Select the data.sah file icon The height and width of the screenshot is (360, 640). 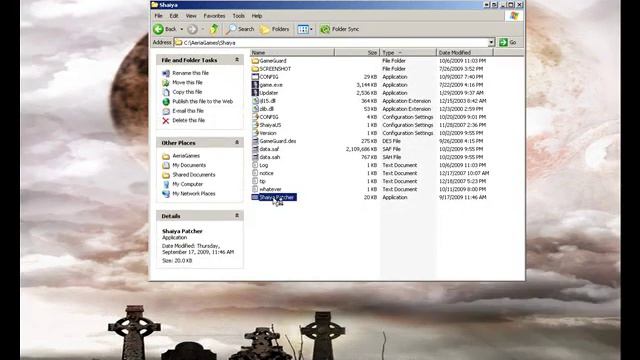point(255,157)
